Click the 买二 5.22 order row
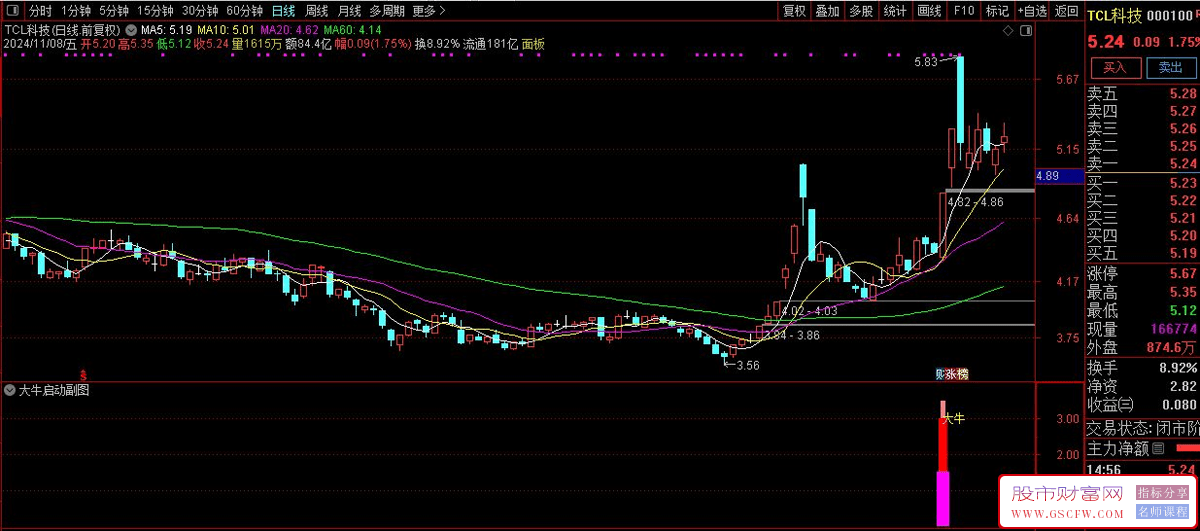The image size is (1200, 531). 1142,201
